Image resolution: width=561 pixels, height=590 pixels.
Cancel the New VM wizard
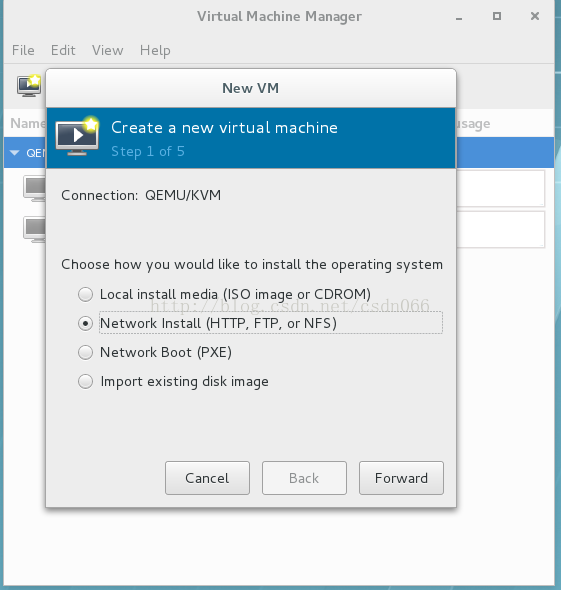(x=207, y=478)
